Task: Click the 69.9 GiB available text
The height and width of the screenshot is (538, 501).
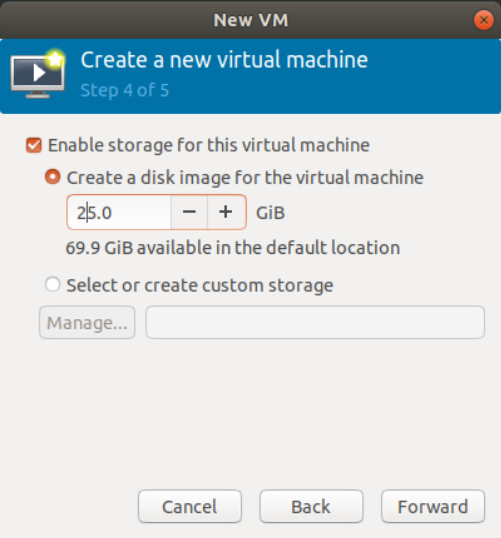Action: (233, 248)
